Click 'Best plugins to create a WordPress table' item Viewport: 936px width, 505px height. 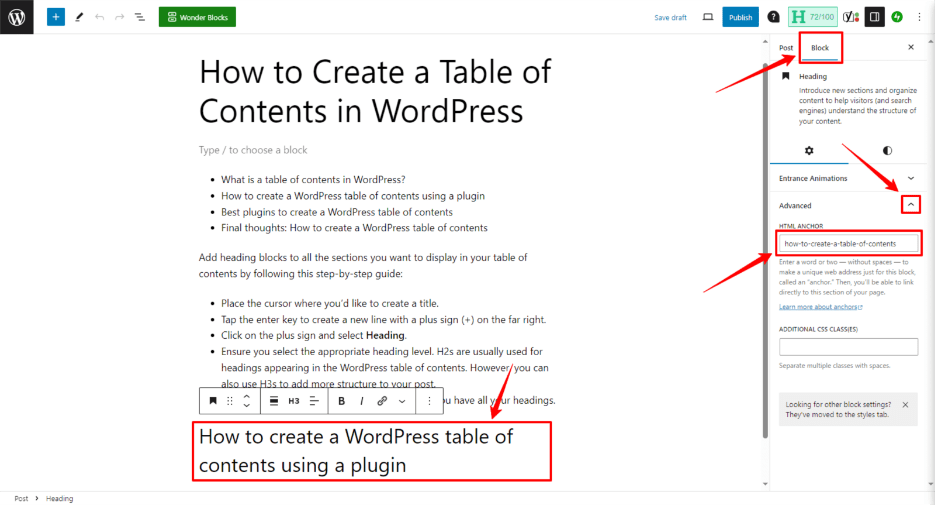coord(337,212)
